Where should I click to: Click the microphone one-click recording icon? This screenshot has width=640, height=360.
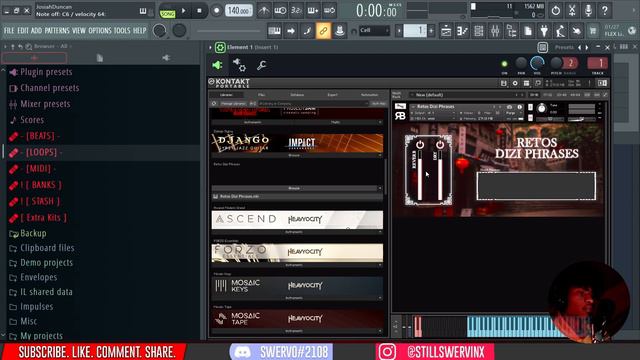tap(589, 10)
